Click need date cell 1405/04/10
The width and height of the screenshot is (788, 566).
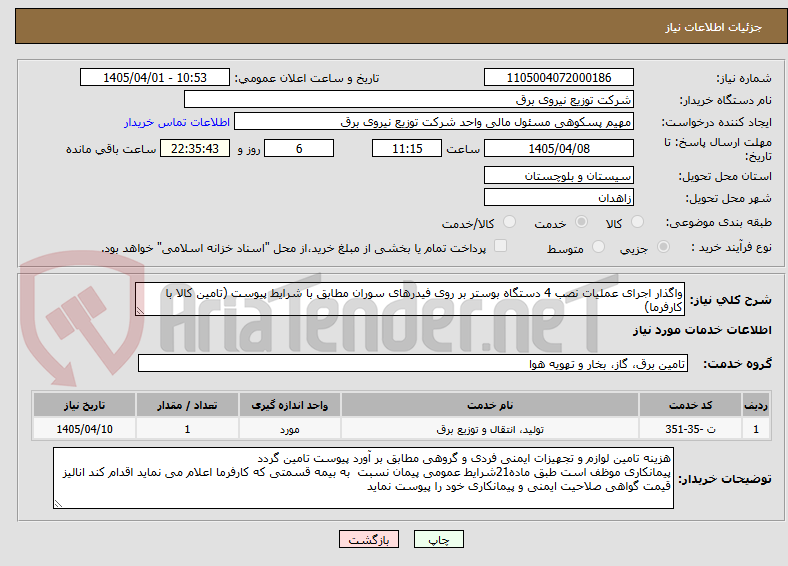click(84, 429)
